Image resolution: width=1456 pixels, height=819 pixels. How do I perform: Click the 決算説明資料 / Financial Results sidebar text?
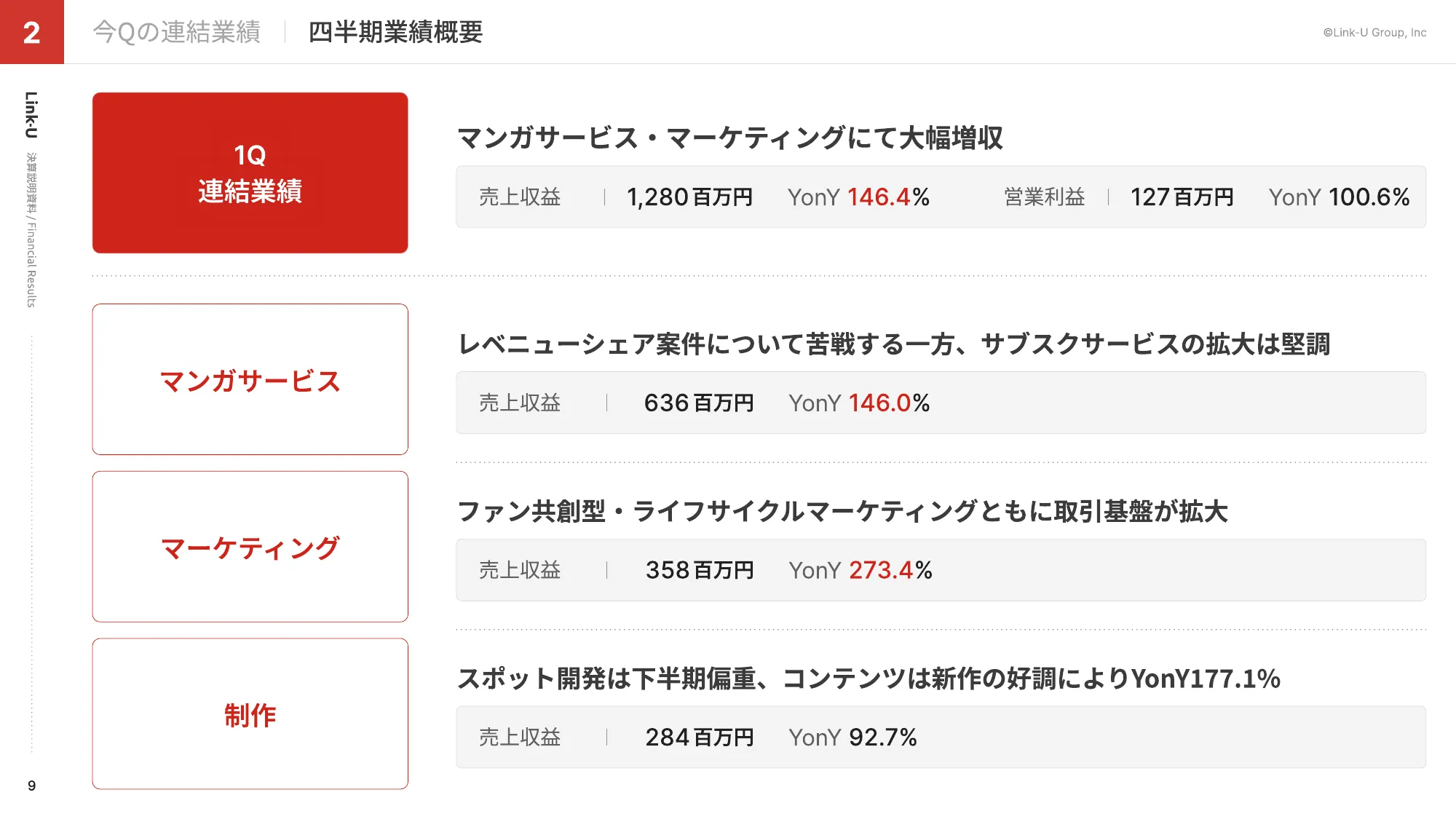click(31, 229)
